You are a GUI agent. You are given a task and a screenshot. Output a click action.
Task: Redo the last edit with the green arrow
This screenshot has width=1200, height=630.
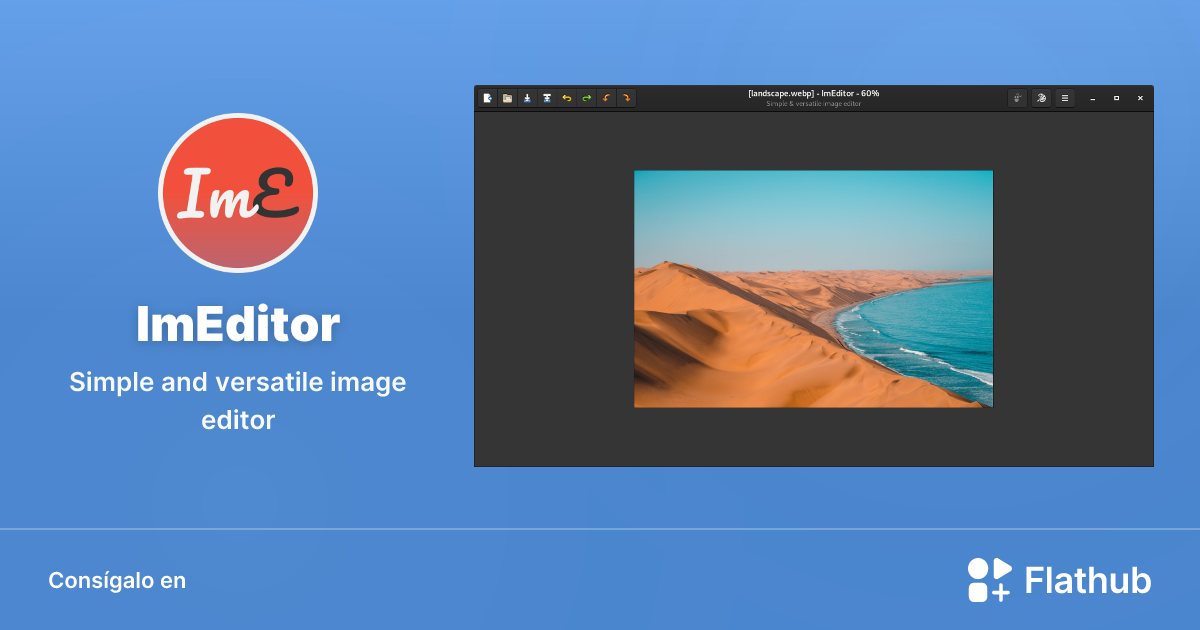tap(587, 98)
